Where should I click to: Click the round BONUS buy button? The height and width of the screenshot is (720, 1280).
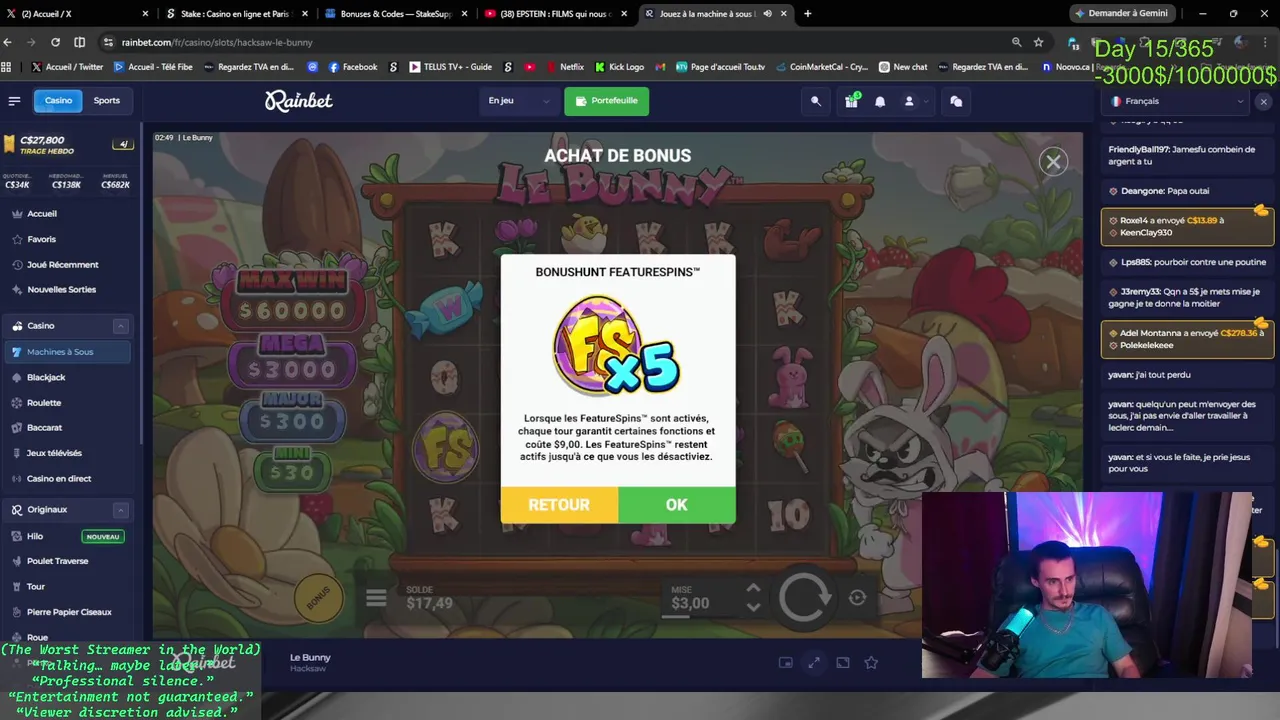coord(318,597)
